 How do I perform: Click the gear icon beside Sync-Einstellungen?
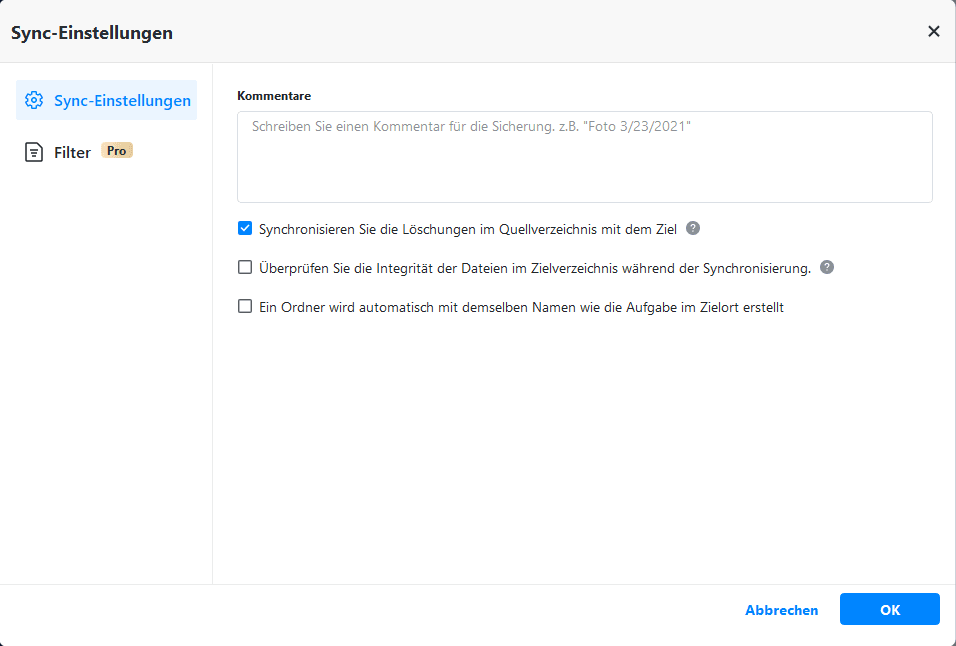34,100
